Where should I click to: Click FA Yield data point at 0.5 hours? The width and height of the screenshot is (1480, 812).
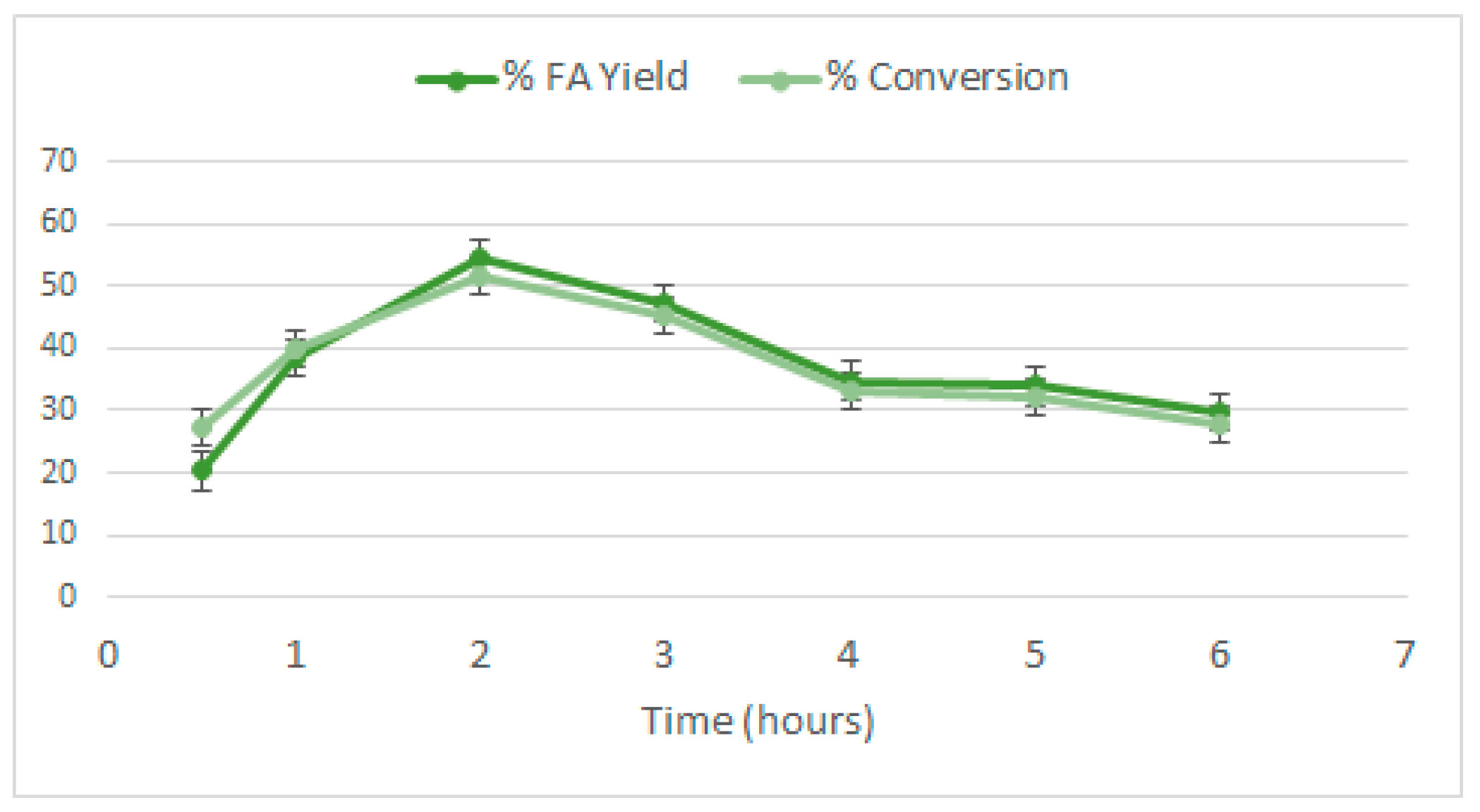[x=202, y=469]
